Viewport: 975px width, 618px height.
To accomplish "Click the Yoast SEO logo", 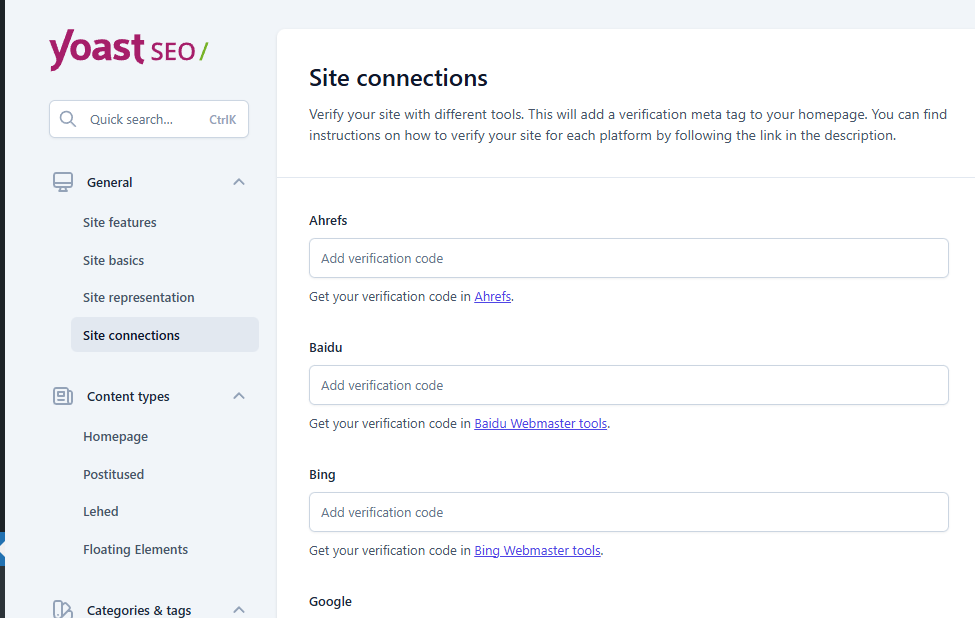I will (128, 50).
